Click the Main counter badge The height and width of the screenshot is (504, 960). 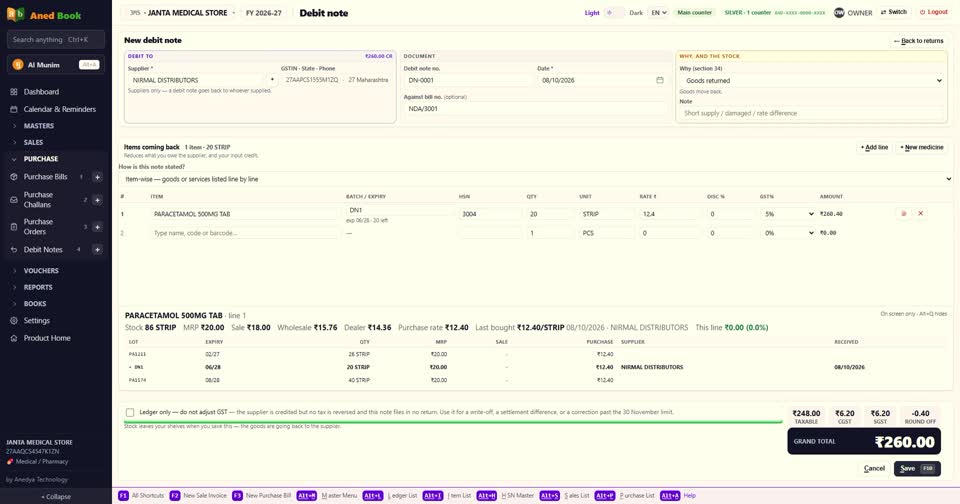coord(694,12)
